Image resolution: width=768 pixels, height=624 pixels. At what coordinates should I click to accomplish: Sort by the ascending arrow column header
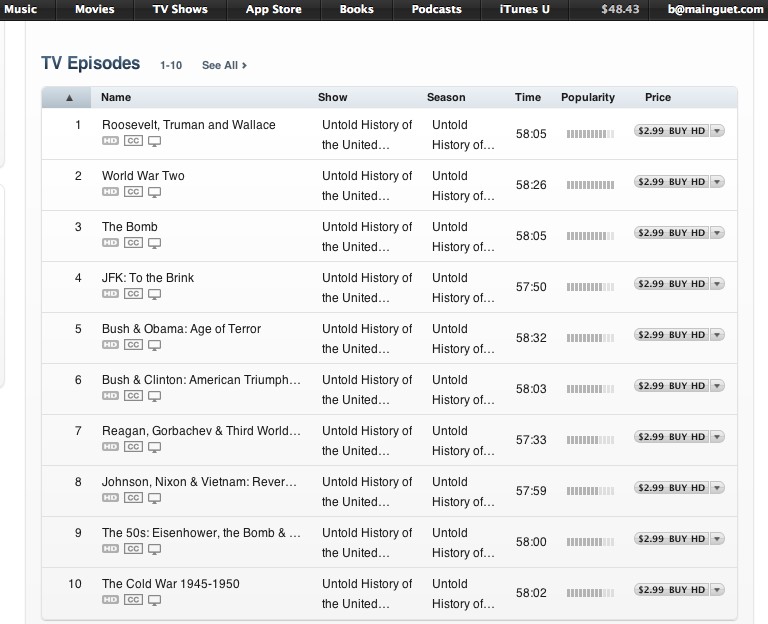69,98
